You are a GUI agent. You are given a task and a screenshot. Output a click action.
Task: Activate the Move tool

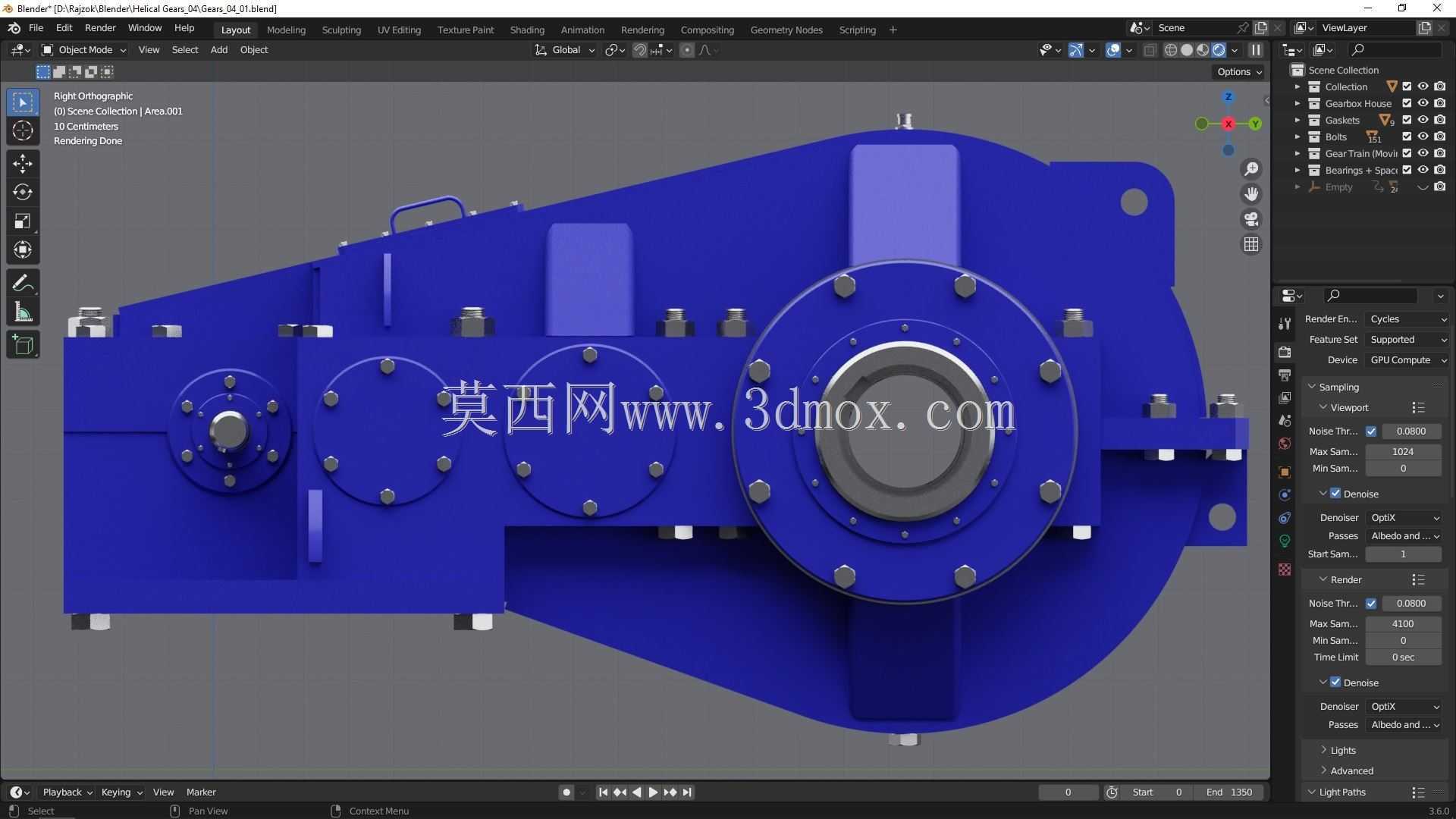[x=23, y=163]
